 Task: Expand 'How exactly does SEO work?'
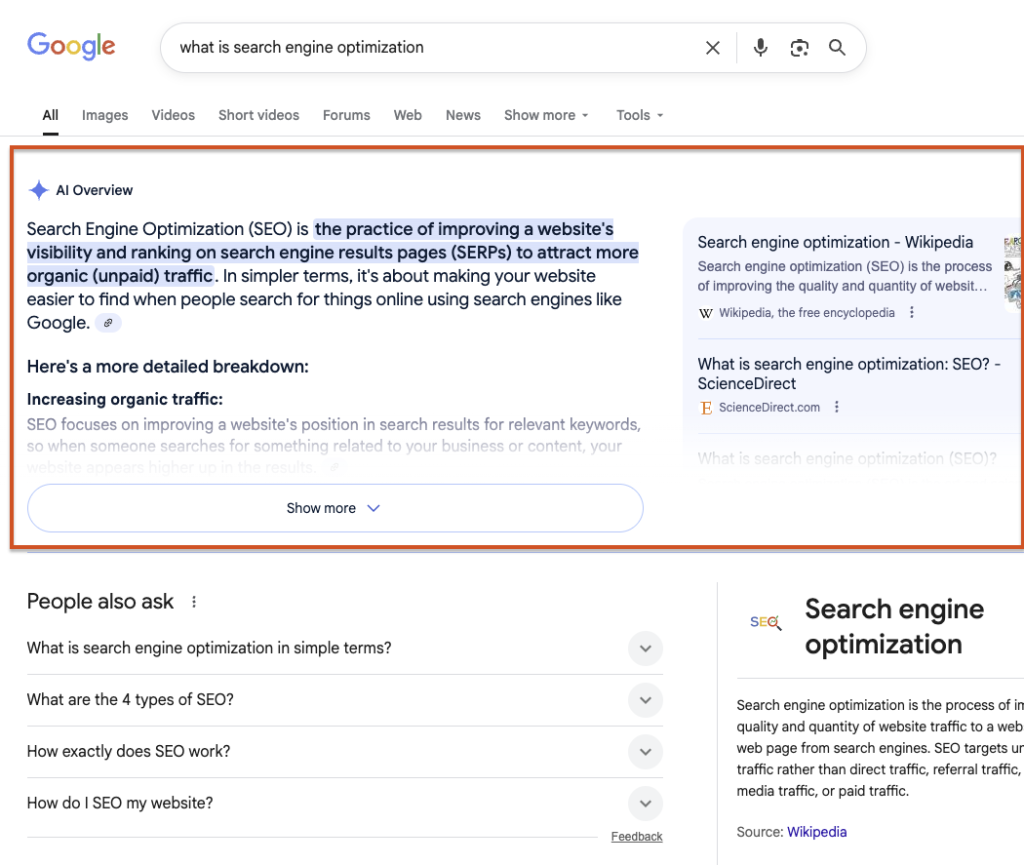(x=645, y=752)
